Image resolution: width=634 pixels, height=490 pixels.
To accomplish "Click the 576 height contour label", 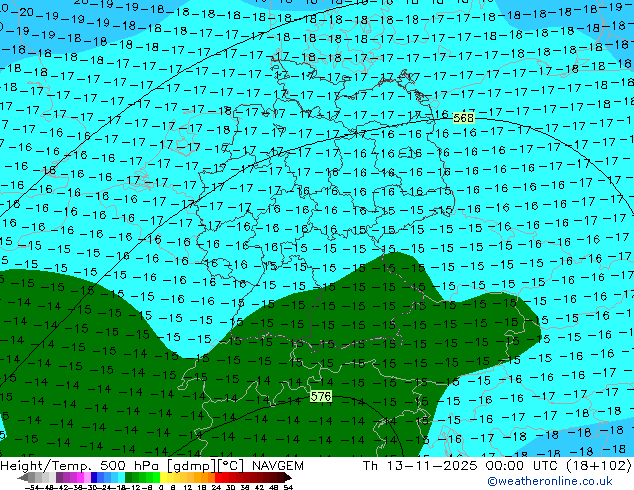I will click(x=321, y=396).
